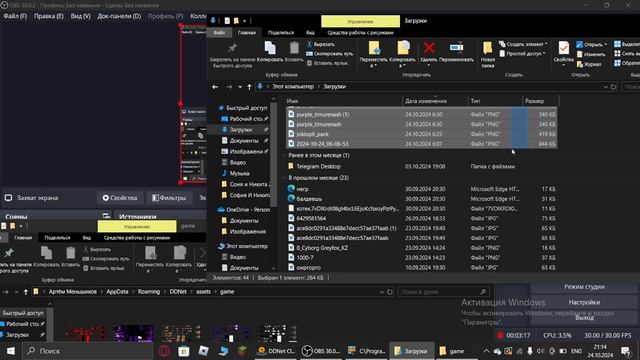Select file 0_Cyborg Greyfox_KZ
Viewport: 640px width, 360px height.
pyautogui.click(x=322, y=248)
